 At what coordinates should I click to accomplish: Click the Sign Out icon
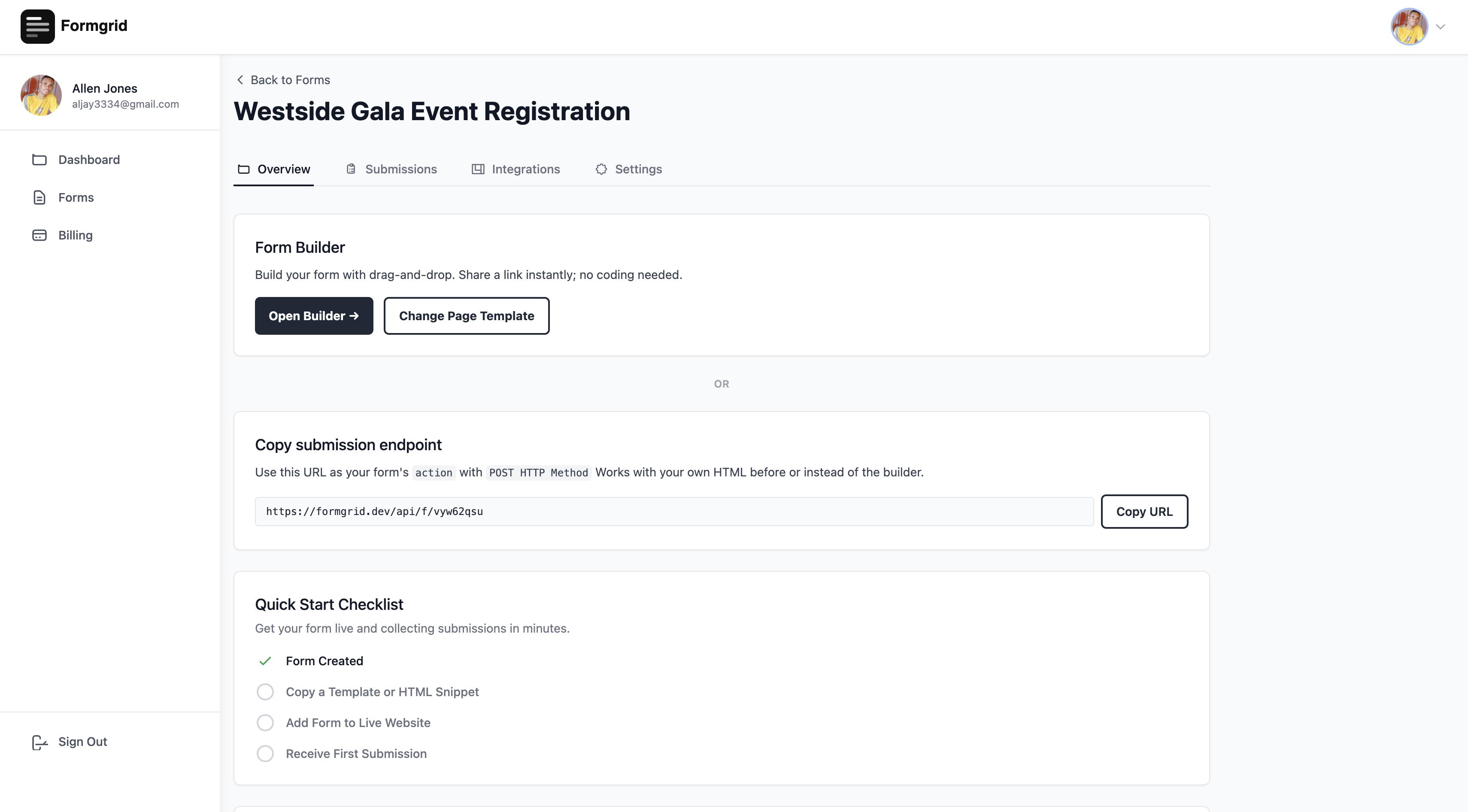39,742
